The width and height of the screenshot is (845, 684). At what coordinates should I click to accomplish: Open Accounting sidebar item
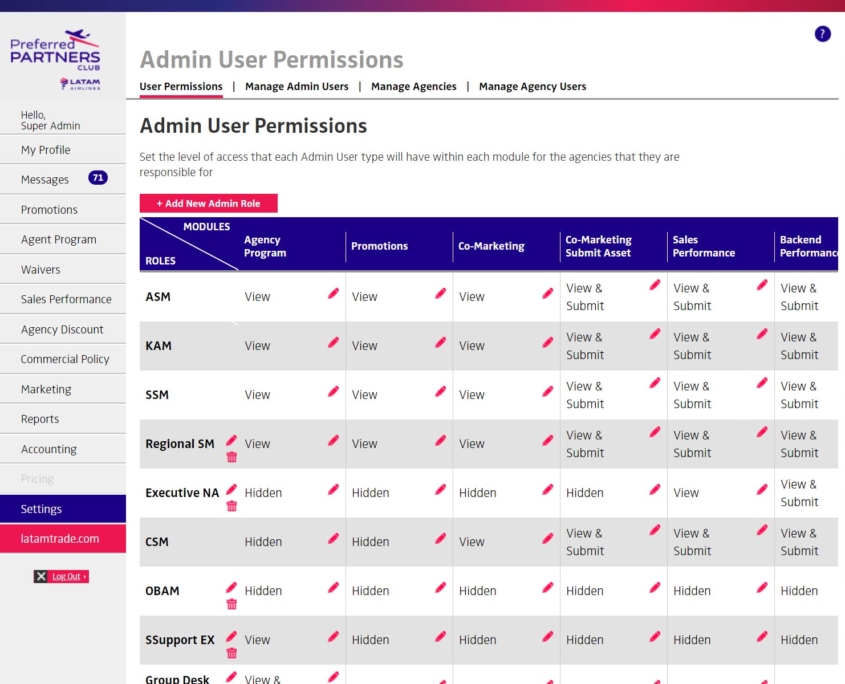click(x=63, y=449)
